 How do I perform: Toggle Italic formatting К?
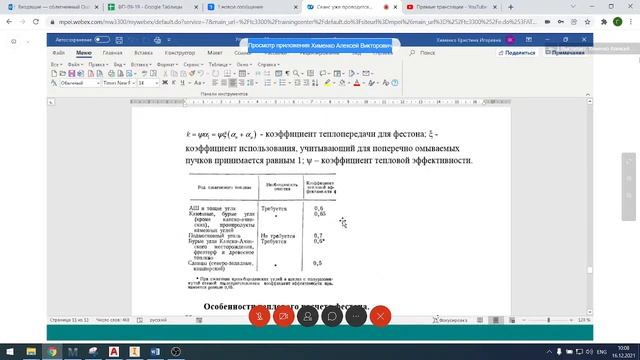(173, 83)
